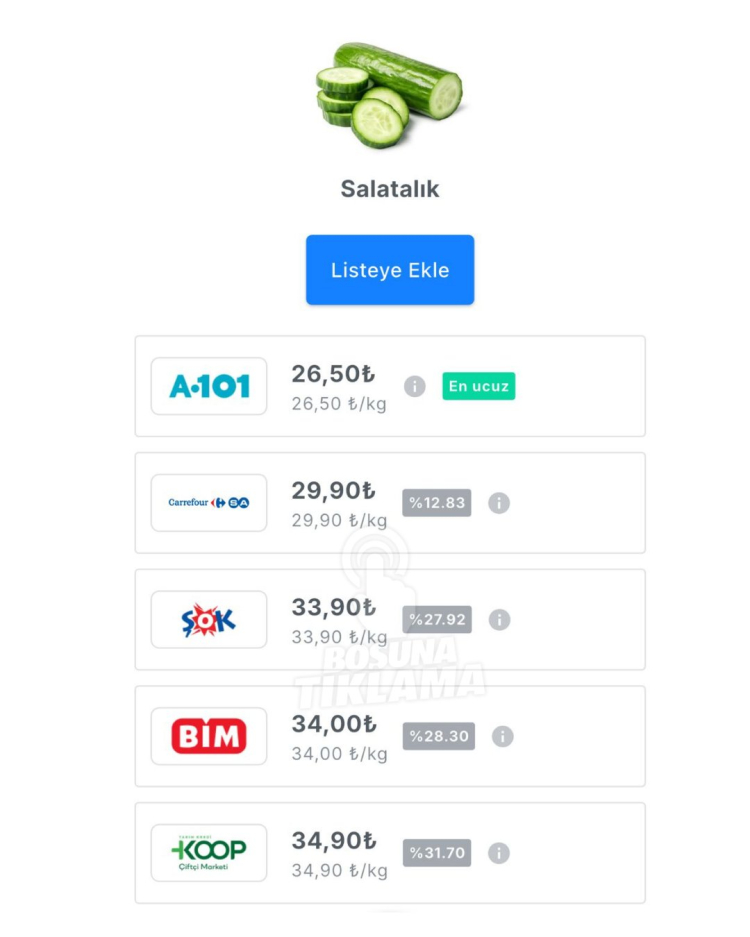Click the Salatalık product title
750x937 pixels.
390,189
